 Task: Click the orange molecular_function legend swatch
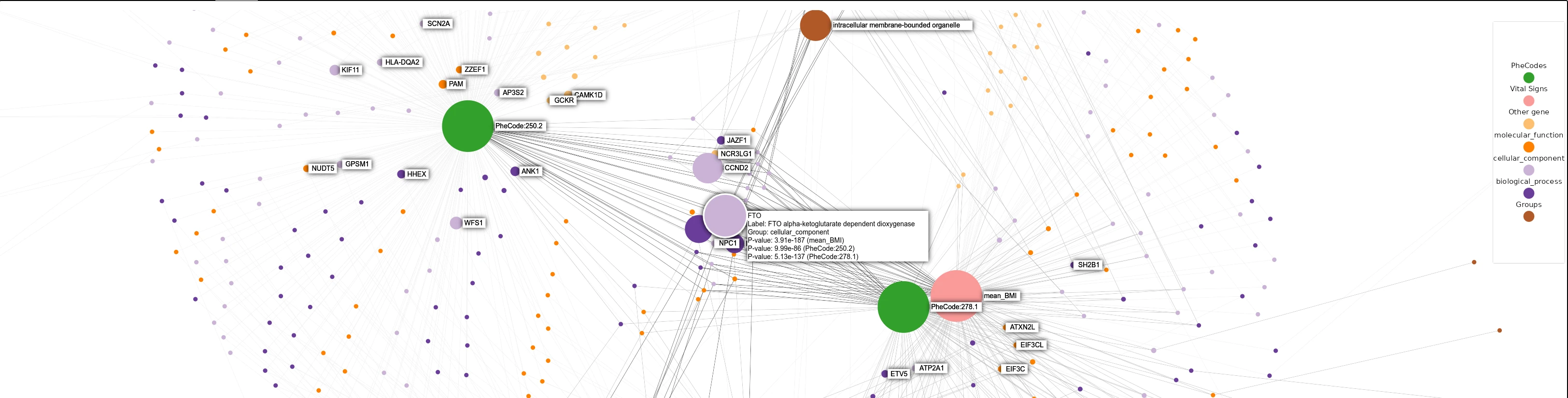click(1528, 147)
